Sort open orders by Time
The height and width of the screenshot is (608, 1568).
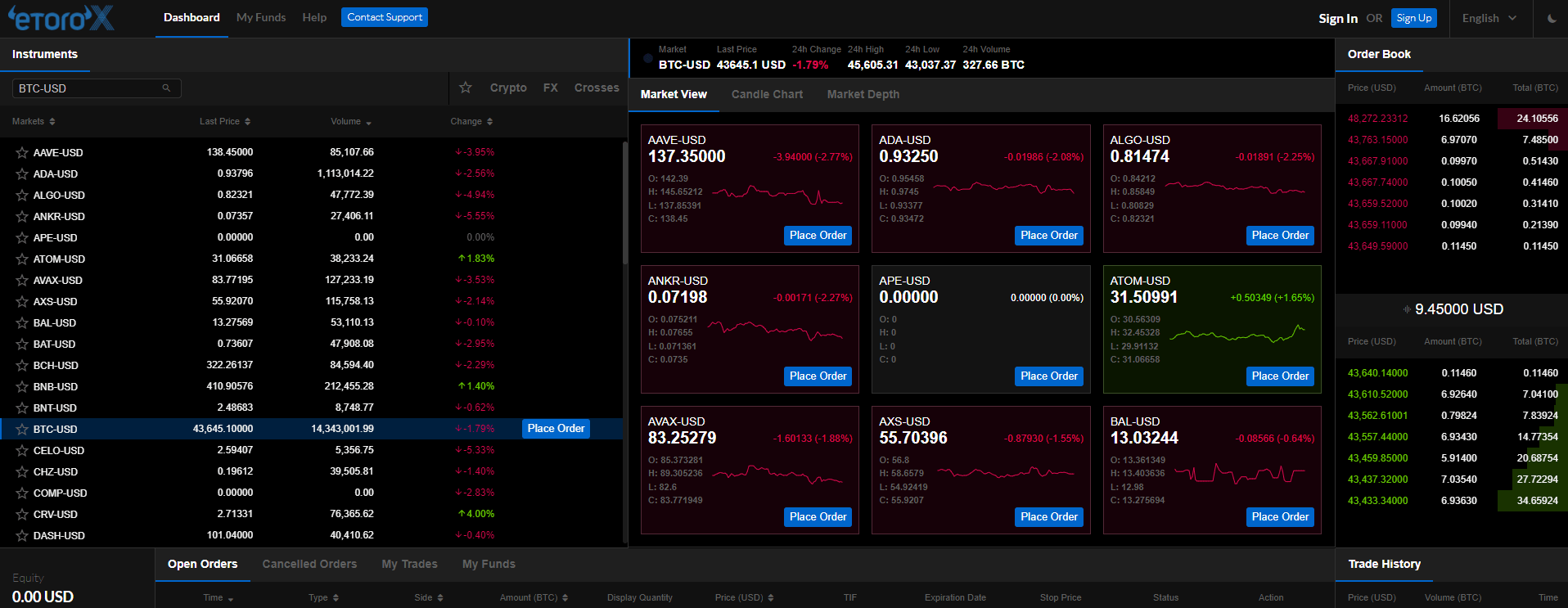point(219,597)
